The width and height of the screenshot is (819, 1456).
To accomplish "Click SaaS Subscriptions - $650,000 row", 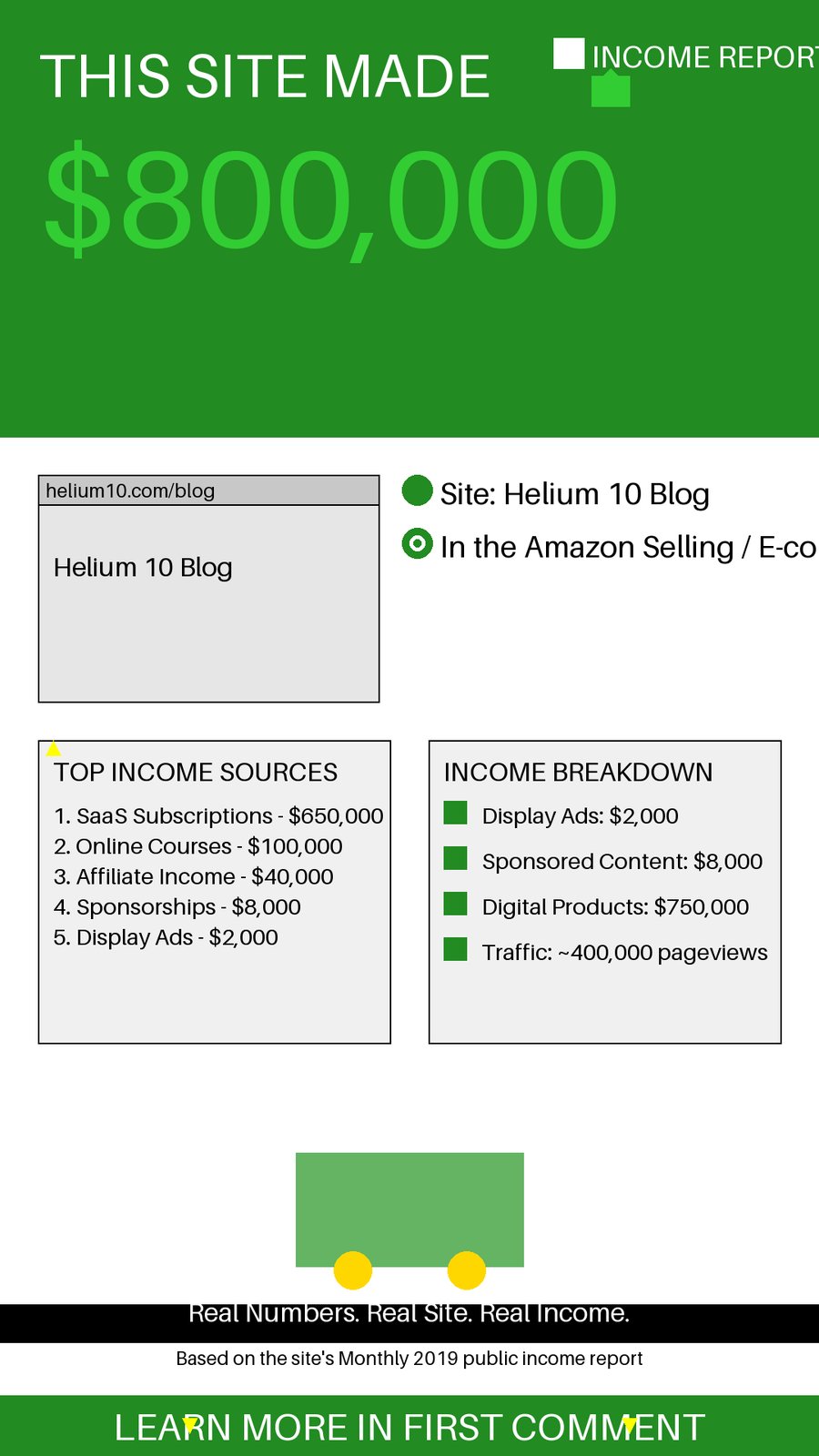I will [218, 816].
